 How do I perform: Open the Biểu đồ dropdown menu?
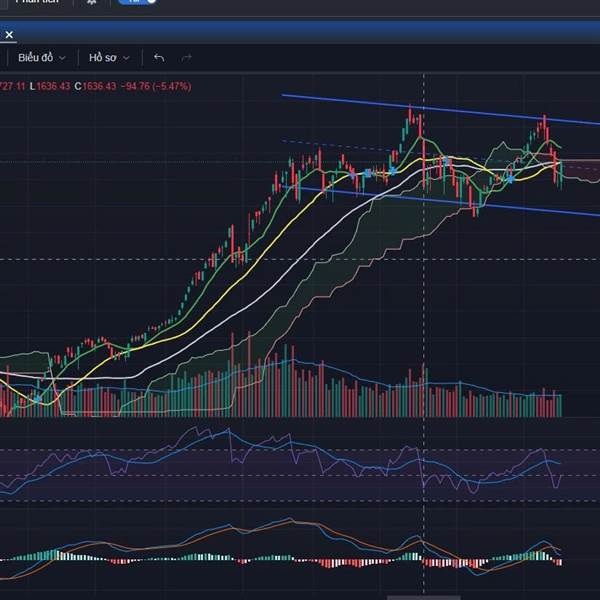point(41,58)
